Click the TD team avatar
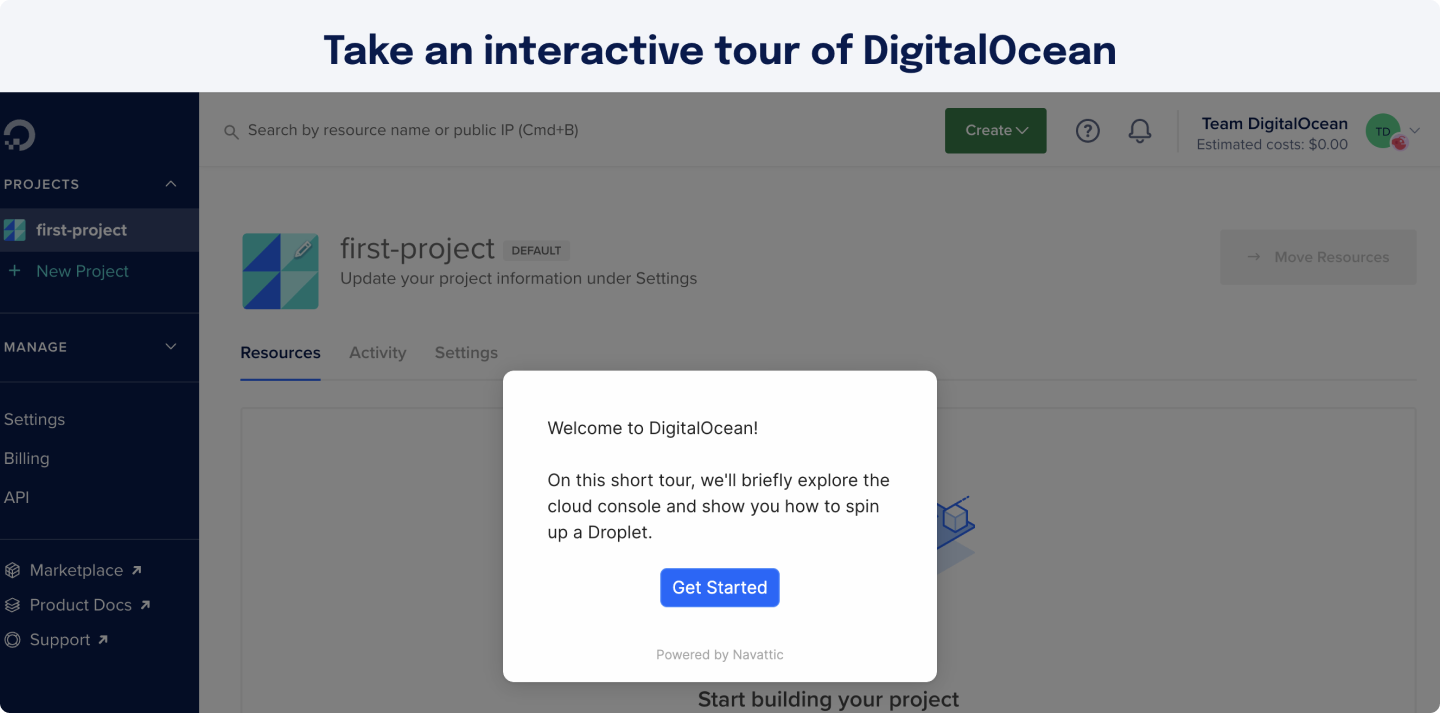 point(1385,132)
